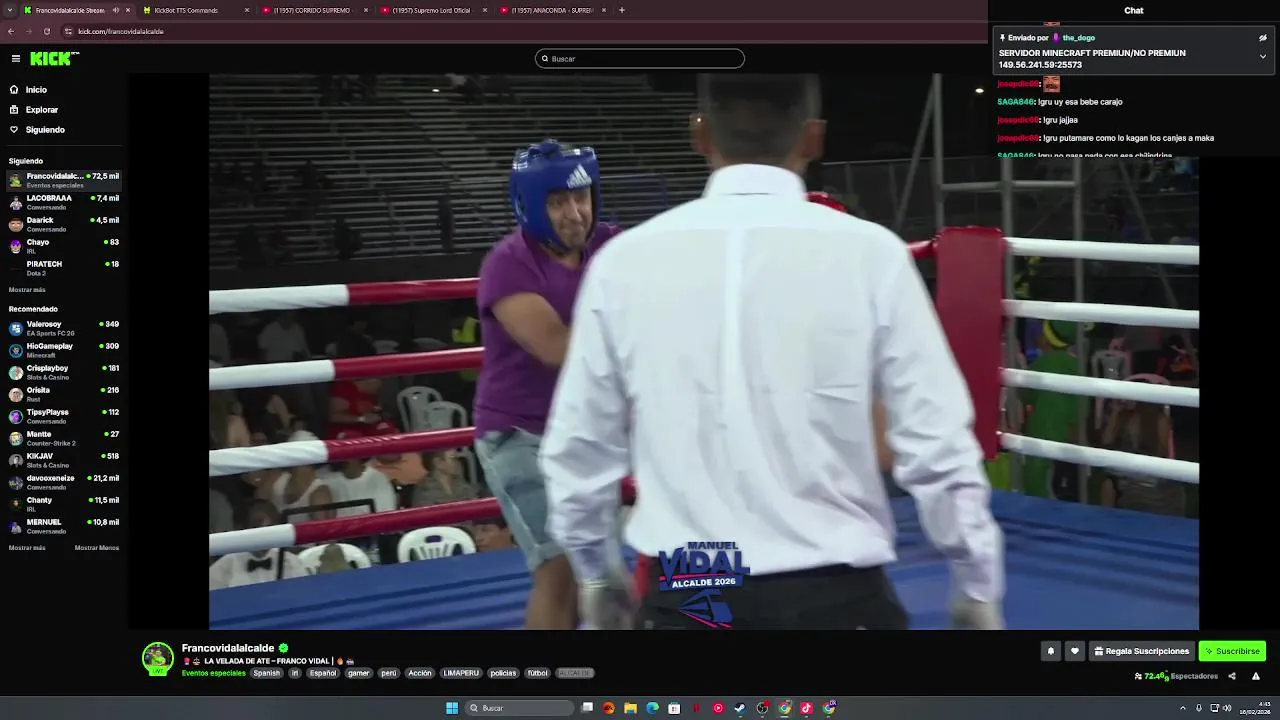Select the policias tag
The width and height of the screenshot is (1280, 720).
click(x=503, y=673)
